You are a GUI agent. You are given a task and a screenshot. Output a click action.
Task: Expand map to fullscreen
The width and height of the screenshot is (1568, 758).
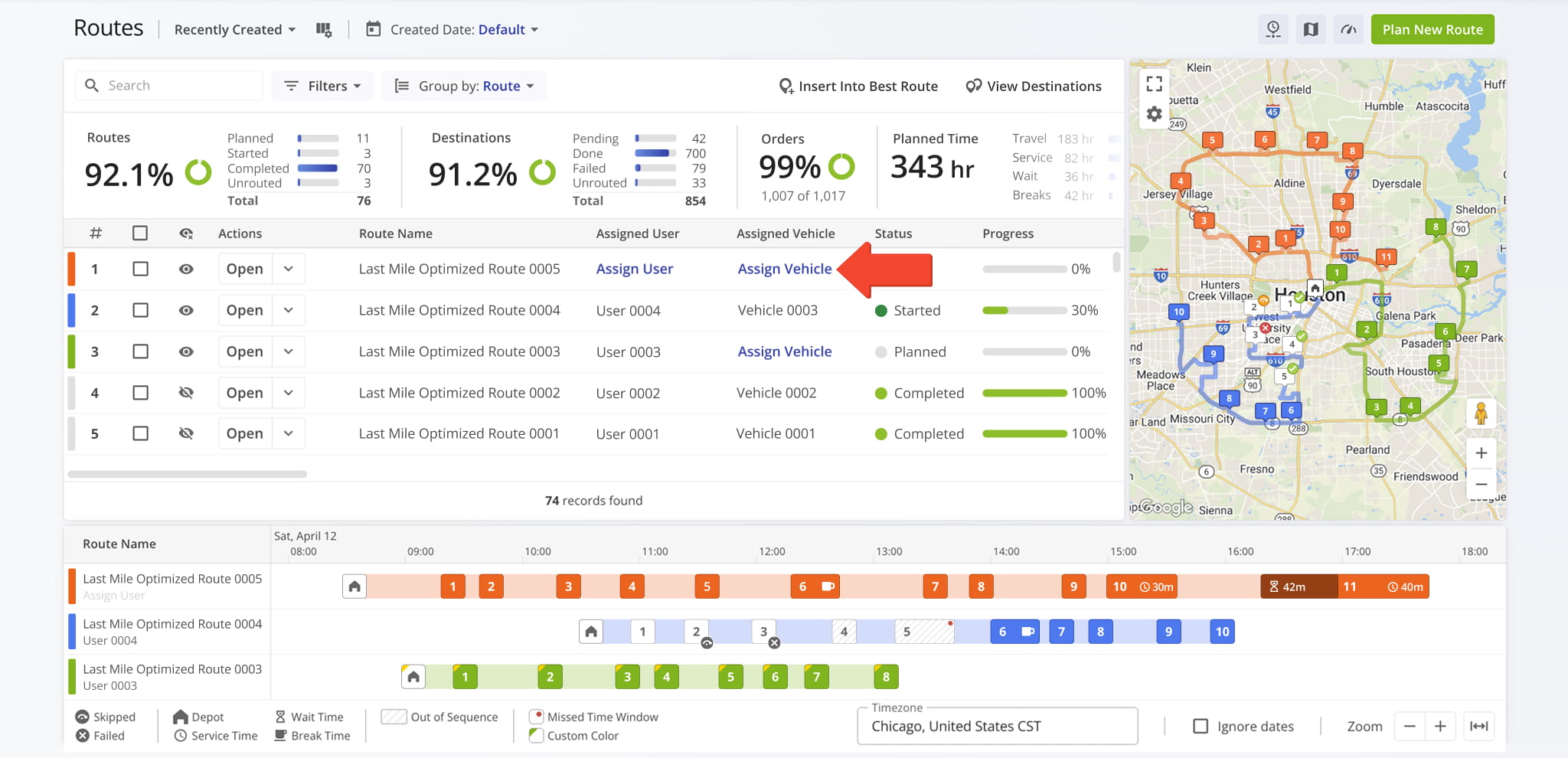pyautogui.click(x=1155, y=83)
